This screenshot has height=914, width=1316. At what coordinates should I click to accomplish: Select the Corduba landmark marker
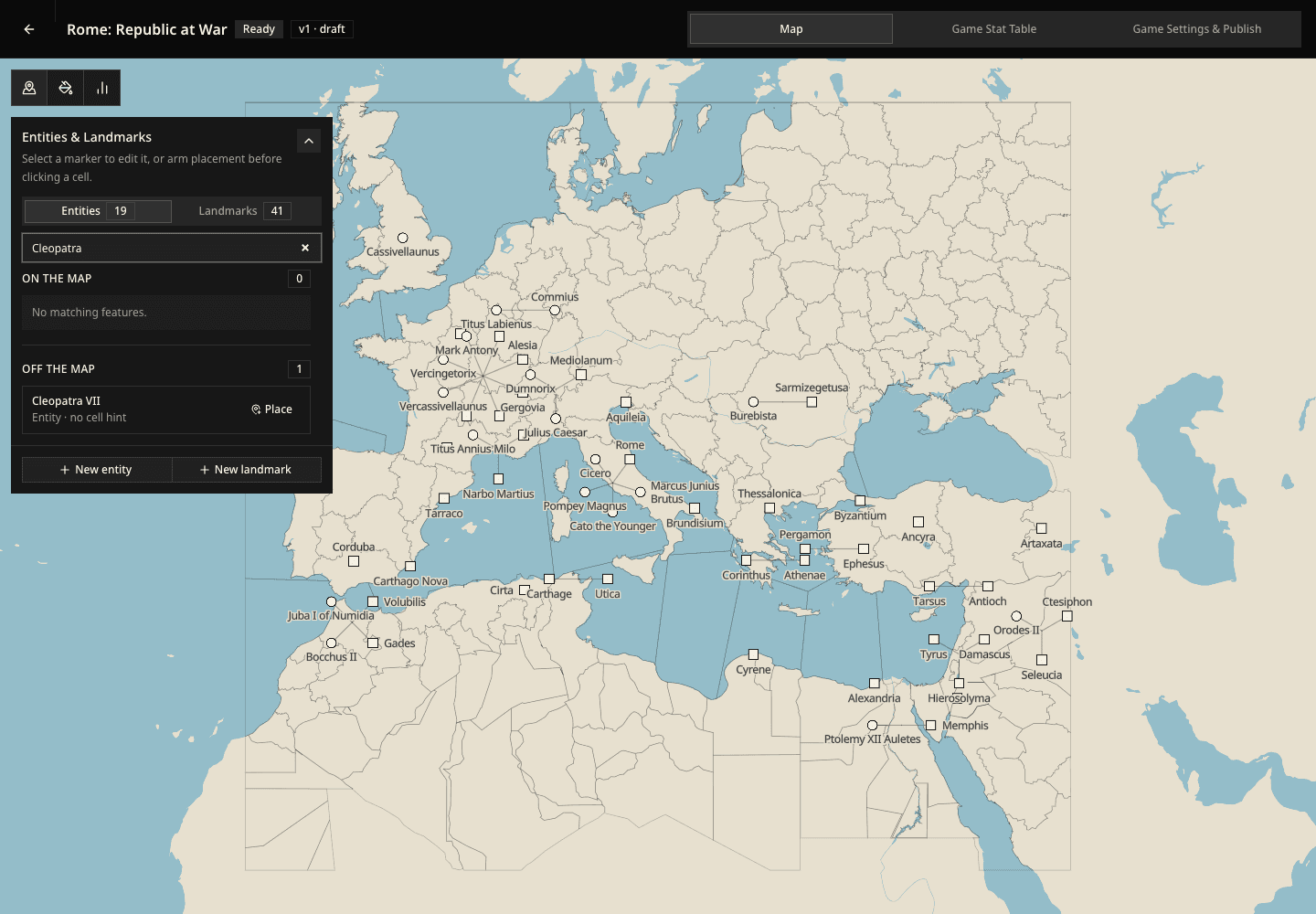coord(354,561)
